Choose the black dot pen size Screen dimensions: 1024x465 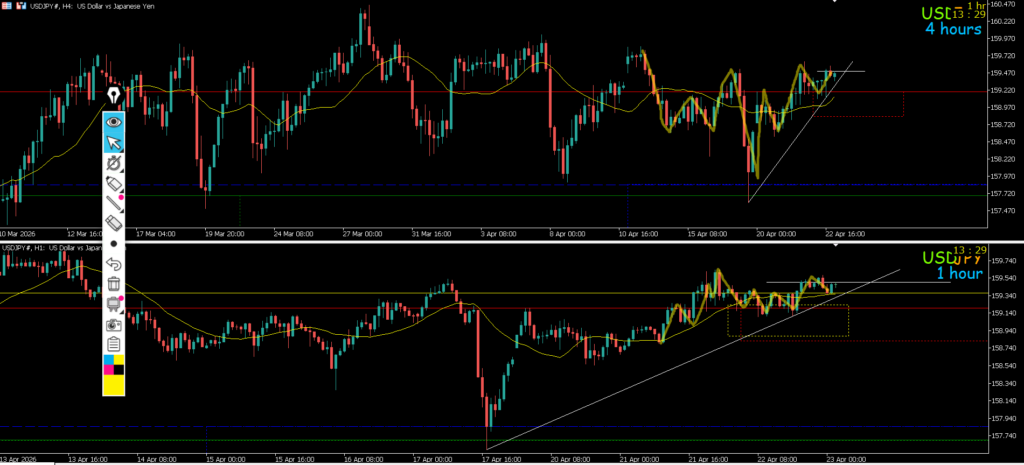click(114, 244)
